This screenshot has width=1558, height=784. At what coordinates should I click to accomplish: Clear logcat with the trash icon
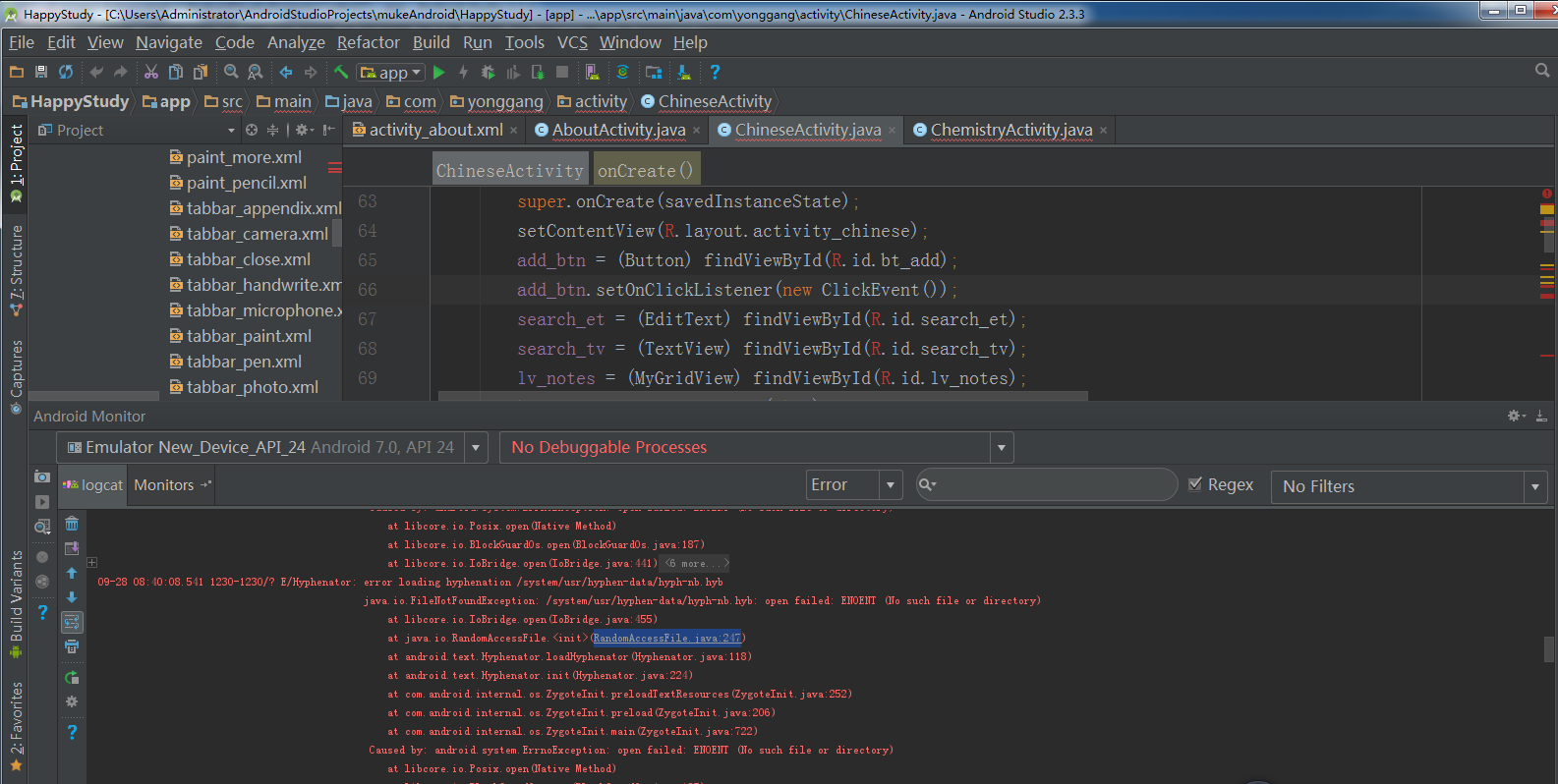pos(72,524)
